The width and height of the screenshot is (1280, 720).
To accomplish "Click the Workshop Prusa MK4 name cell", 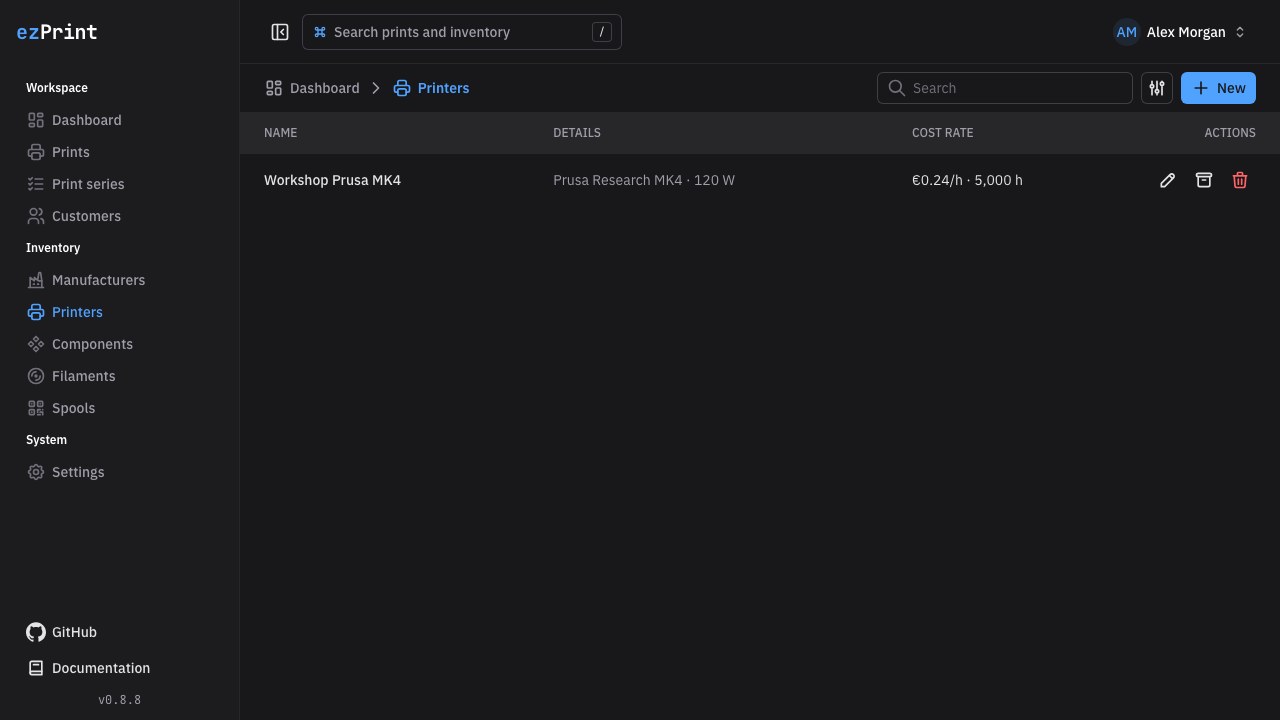I will 332,180.
